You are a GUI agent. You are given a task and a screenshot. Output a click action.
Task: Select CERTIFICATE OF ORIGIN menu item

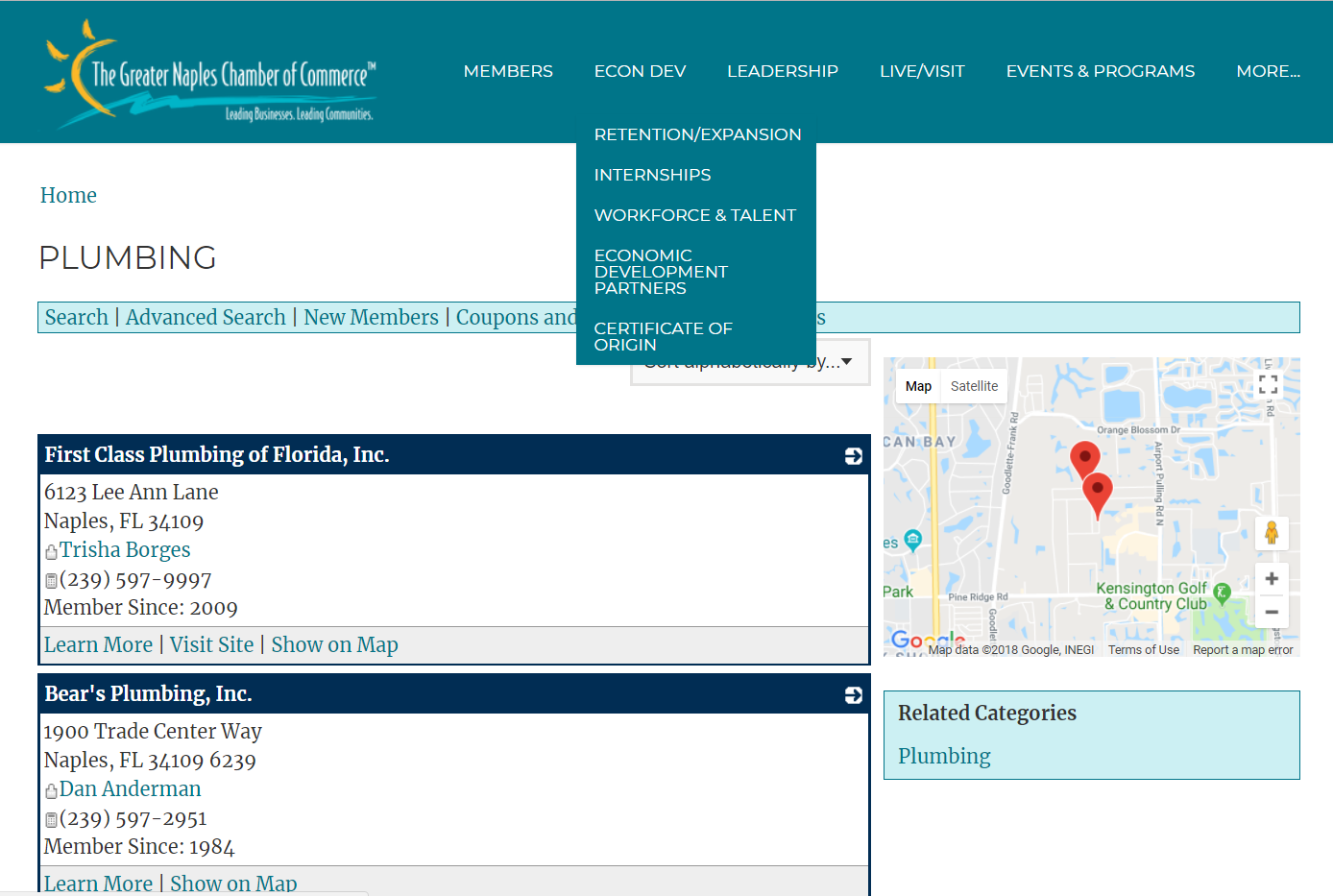click(663, 336)
